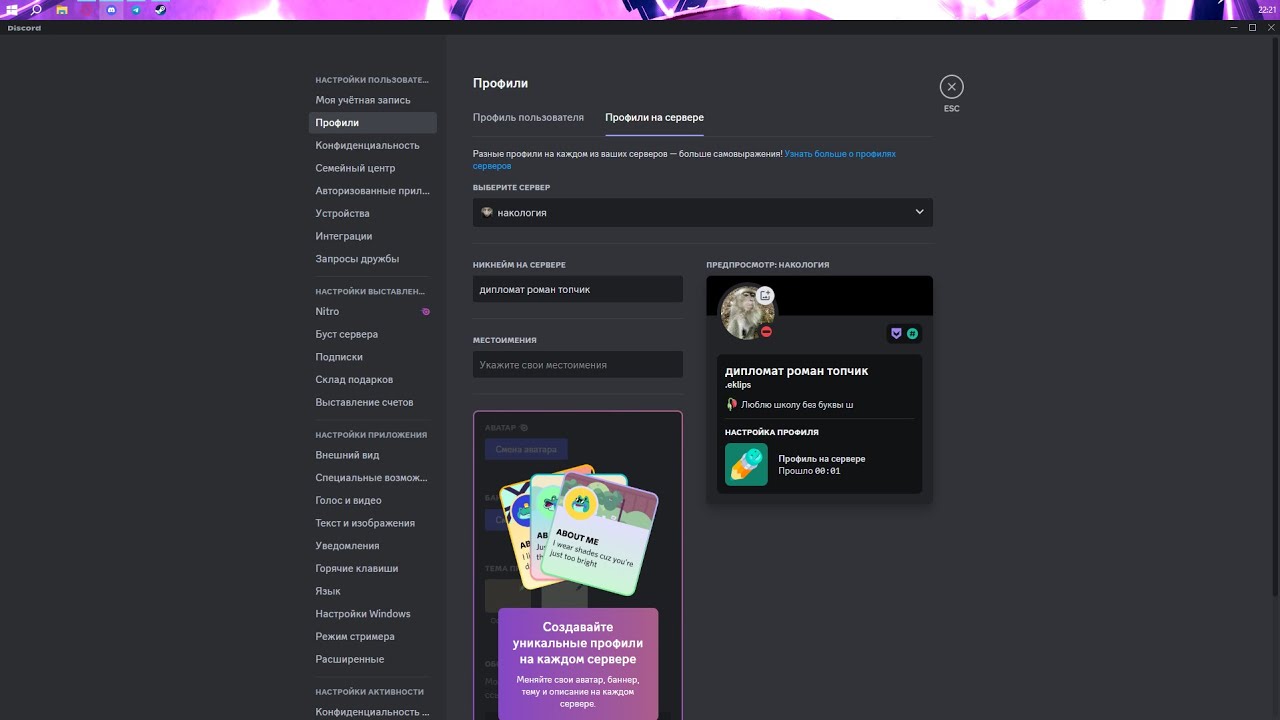Open the Интеграции settings
The image size is (1280, 720).
click(x=372, y=236)
